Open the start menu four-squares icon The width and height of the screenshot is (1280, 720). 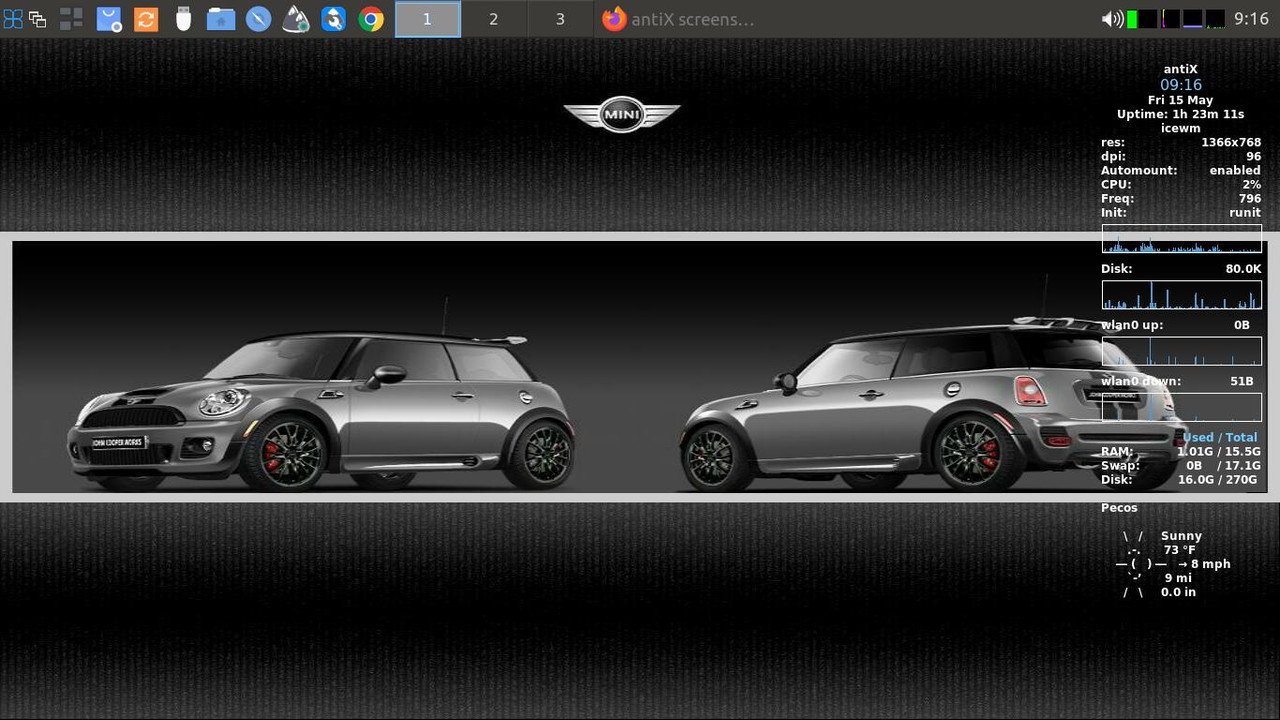coord(13,19)
